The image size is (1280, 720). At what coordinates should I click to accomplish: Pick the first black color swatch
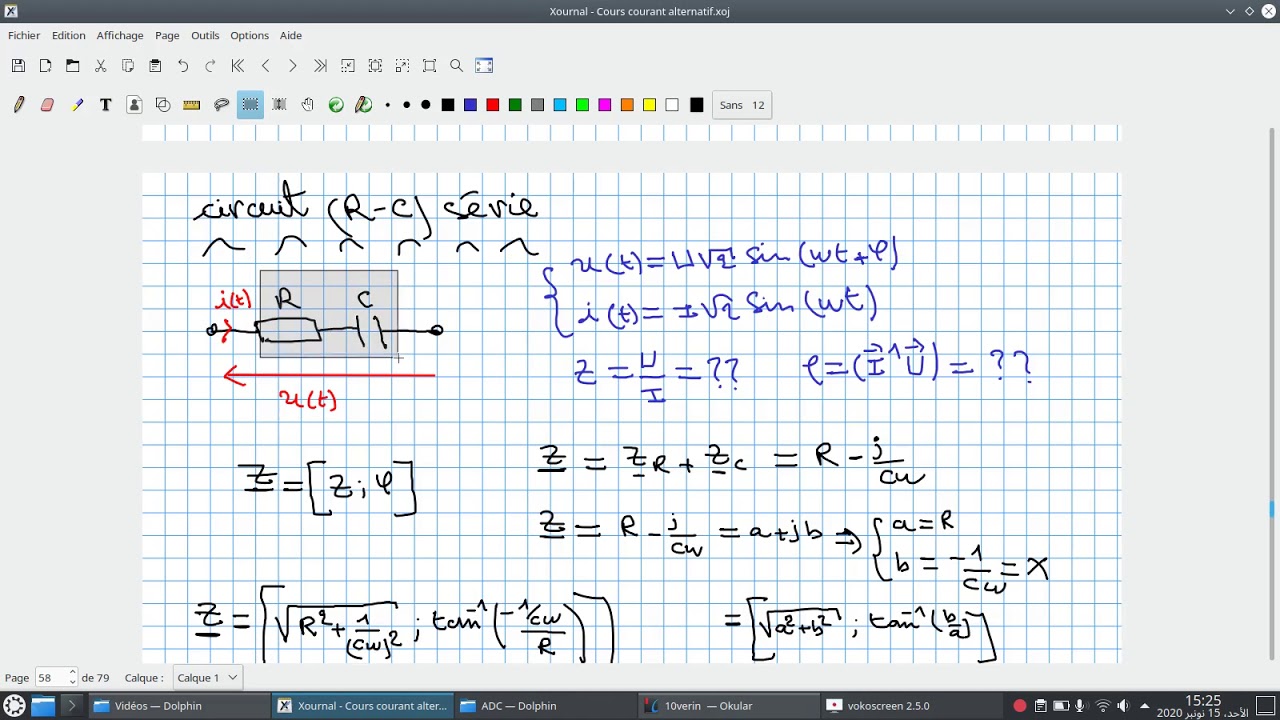[448, 105]
